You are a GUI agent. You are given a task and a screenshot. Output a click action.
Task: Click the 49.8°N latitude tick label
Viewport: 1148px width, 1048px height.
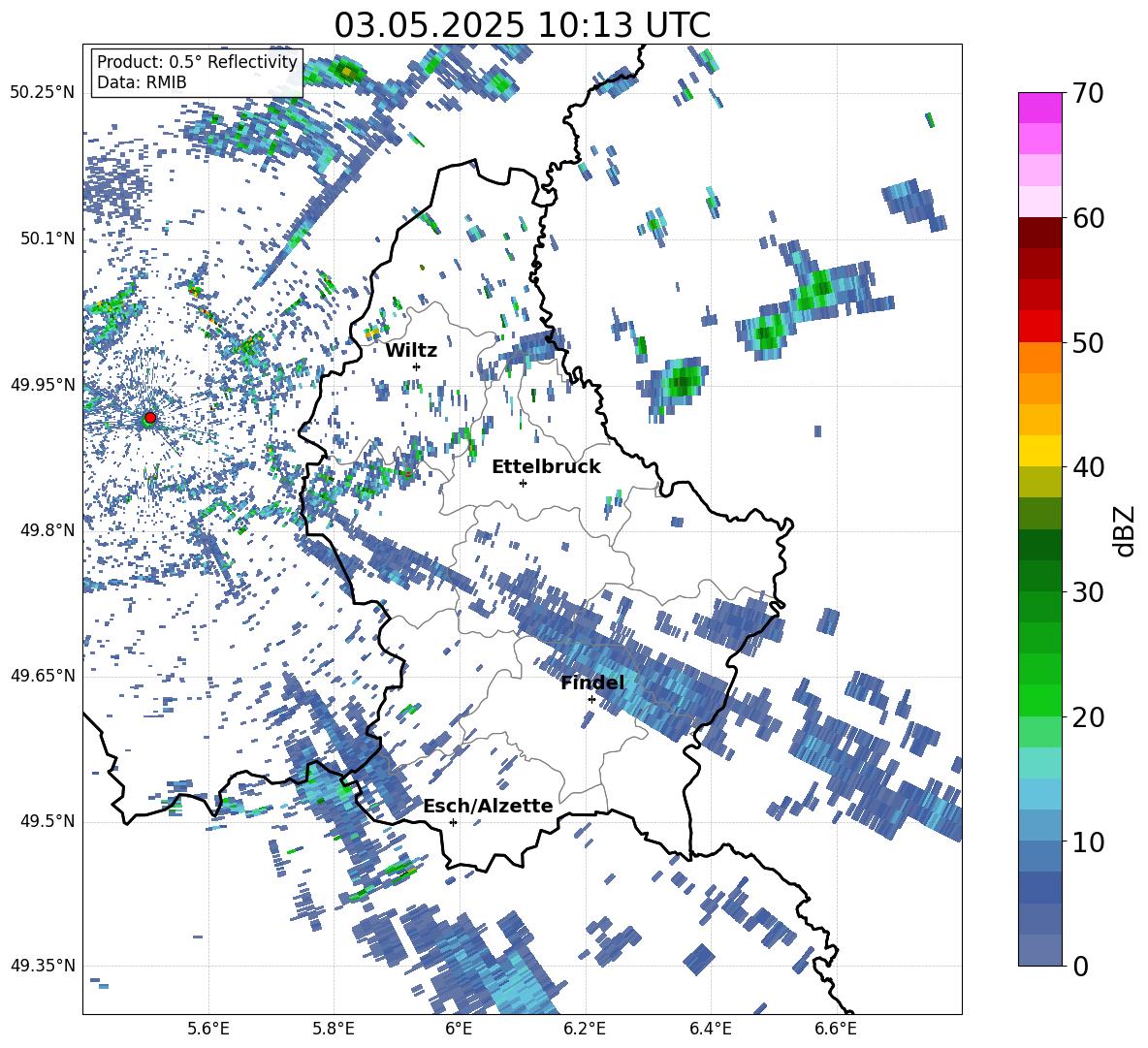click(48, 530)
